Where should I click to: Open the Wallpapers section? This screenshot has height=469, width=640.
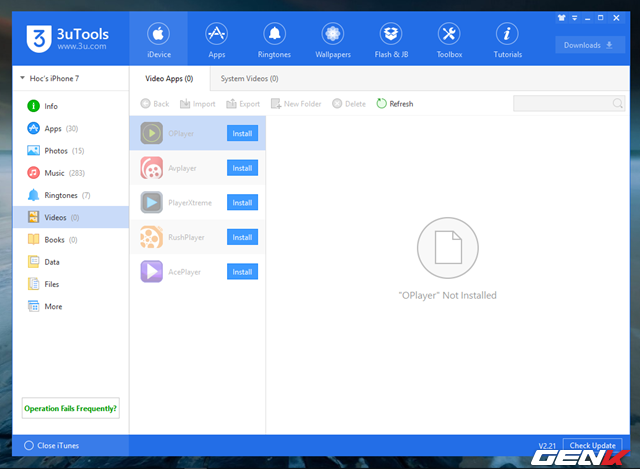tap(333, 39)
